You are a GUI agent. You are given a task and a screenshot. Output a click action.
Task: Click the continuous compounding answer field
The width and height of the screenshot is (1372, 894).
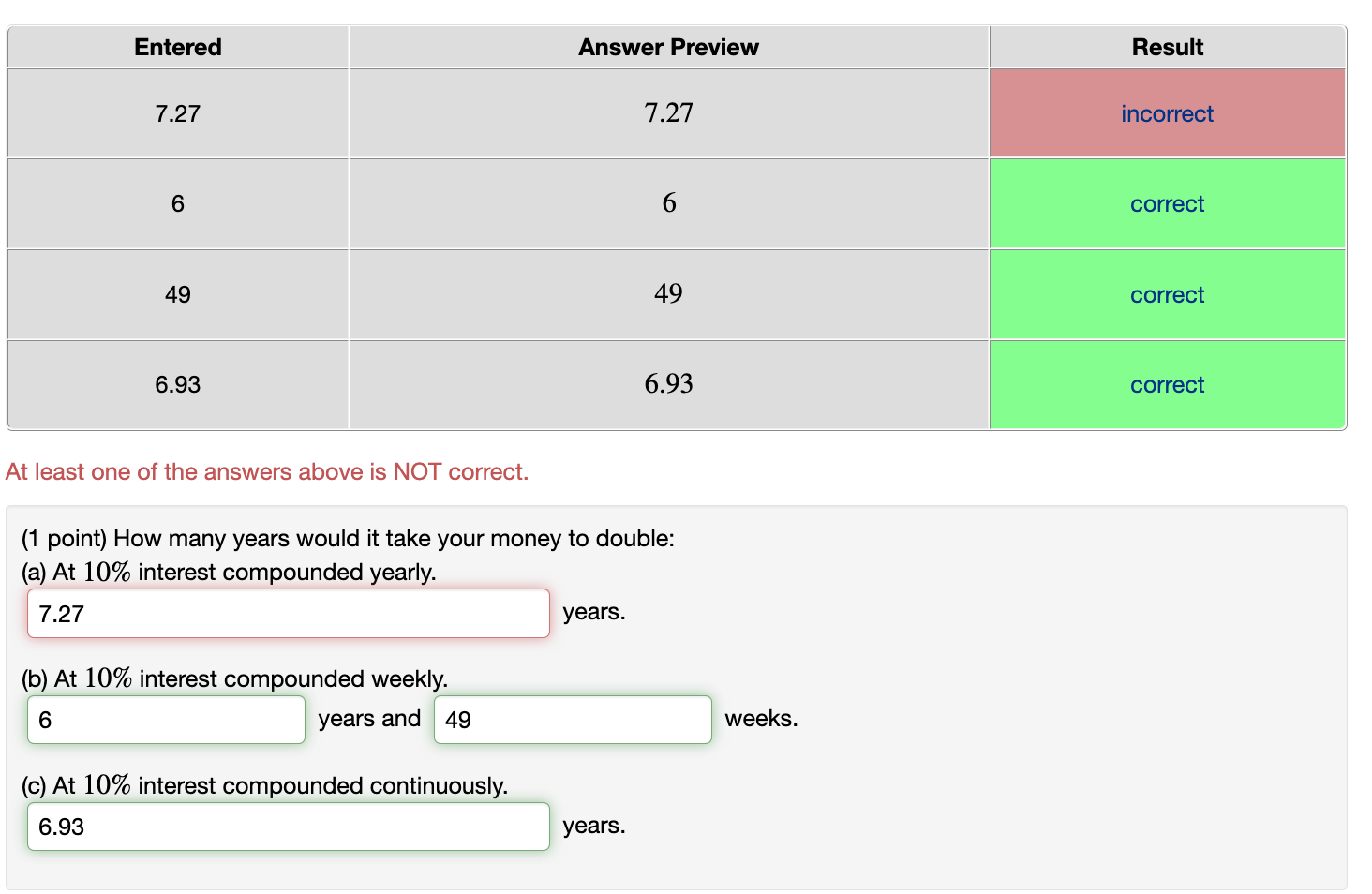coord(288,827)
